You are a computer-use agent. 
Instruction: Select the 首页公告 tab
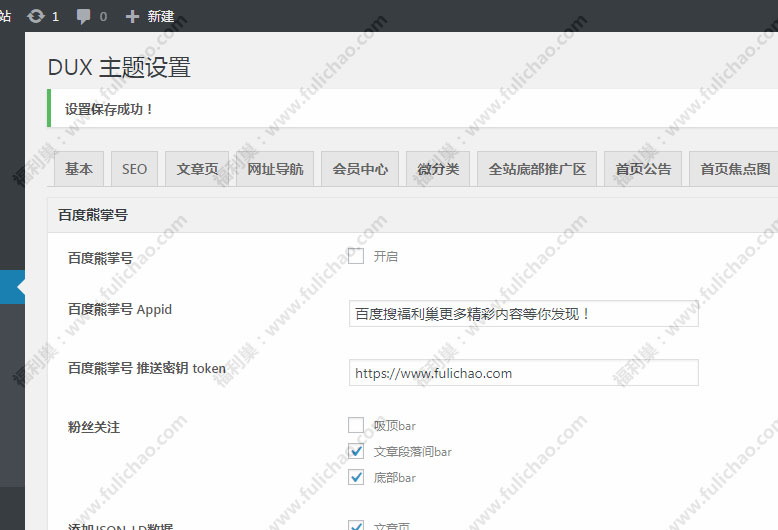pos(643,169)
